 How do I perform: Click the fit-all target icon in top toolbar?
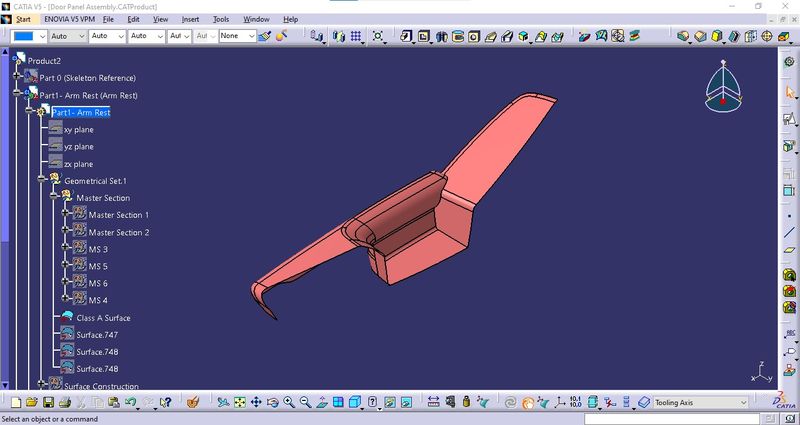coord(378,36)
